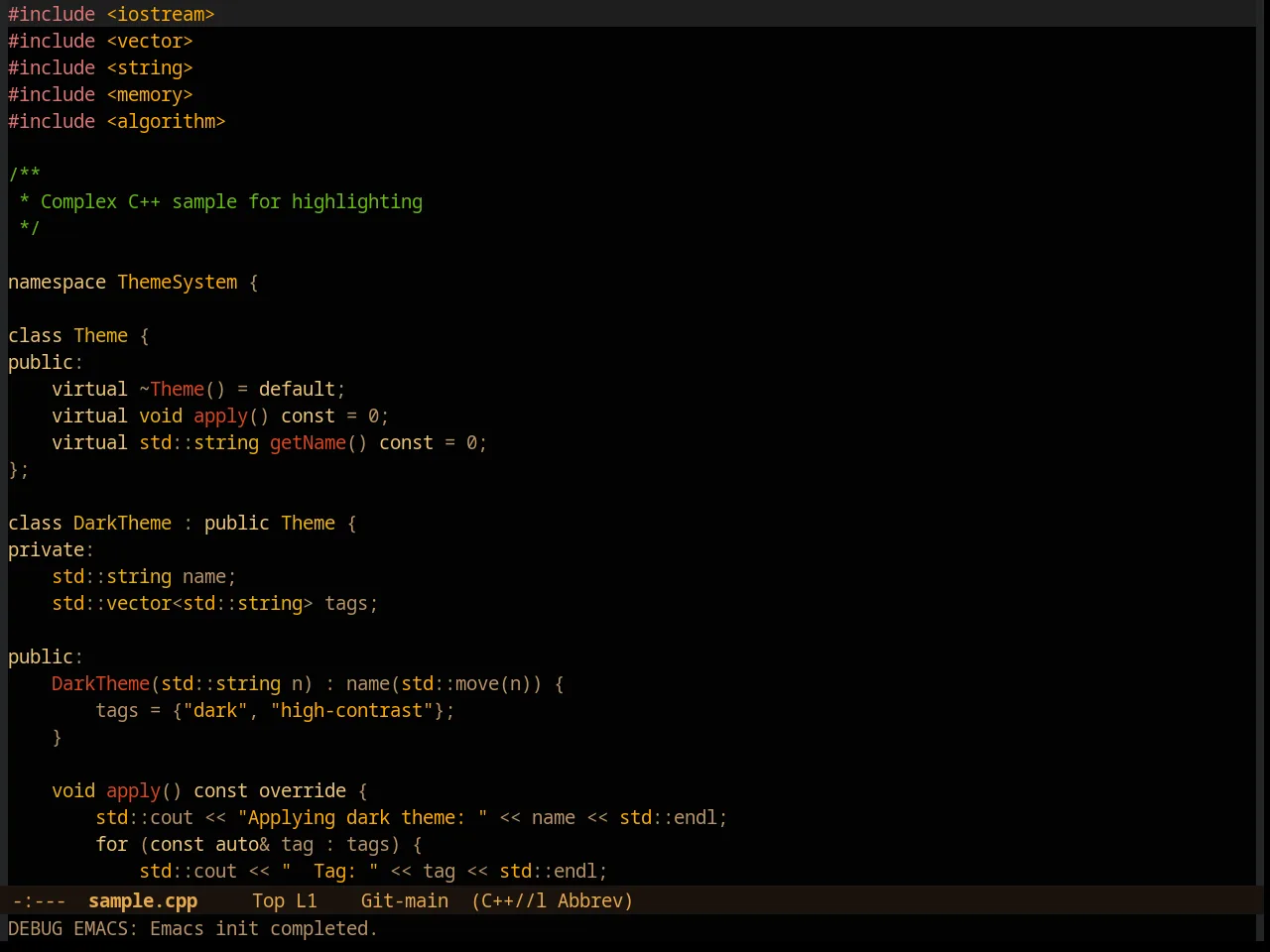Screen dimensions: 1270x952
Task: Click the 'private:' access specifier
Action: coord(51,549)
